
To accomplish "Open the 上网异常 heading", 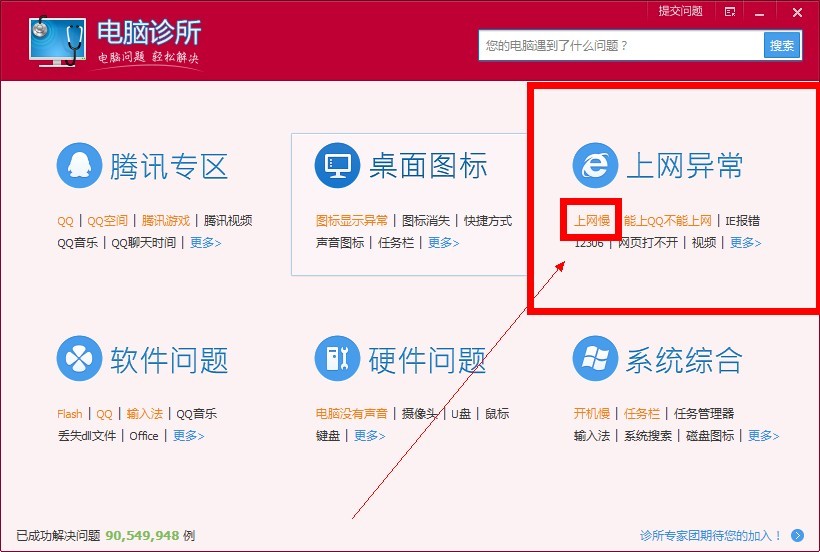I will click(x=685, y=166).
